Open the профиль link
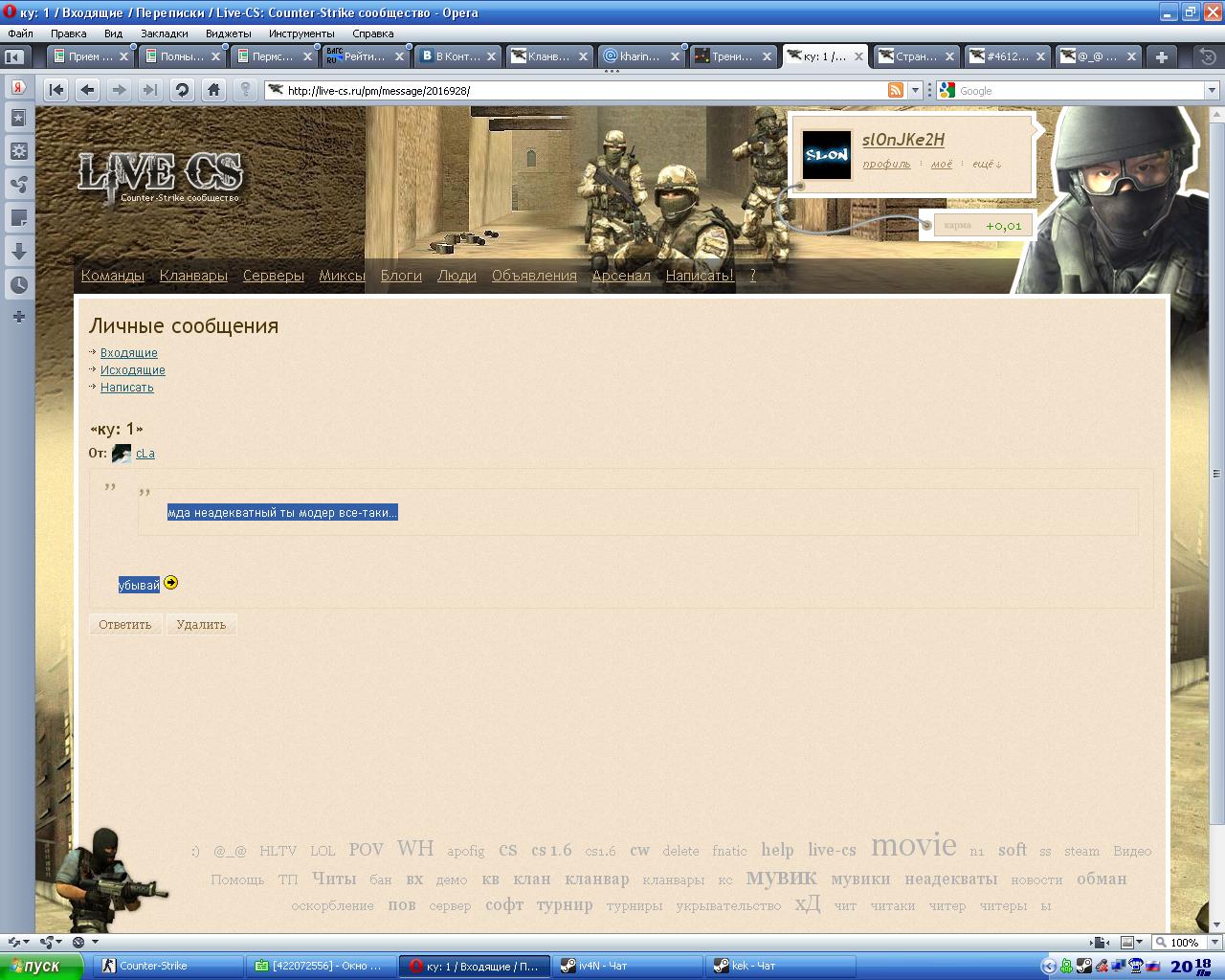The image size is (1225, 980). (886, 164)
